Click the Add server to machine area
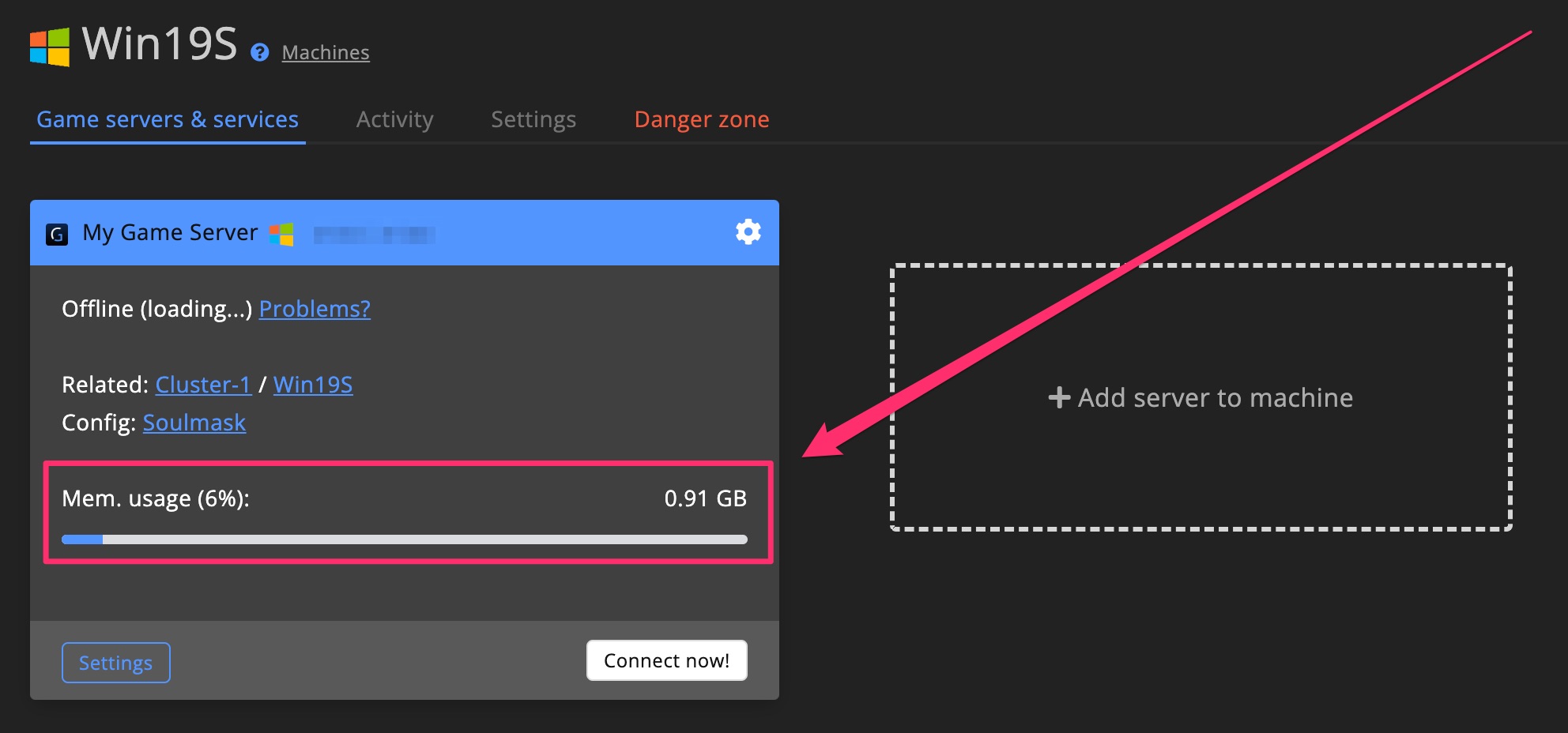The width and height of the screenshot is (1568, 733). pyautogui.click(x=1201, y=398)
